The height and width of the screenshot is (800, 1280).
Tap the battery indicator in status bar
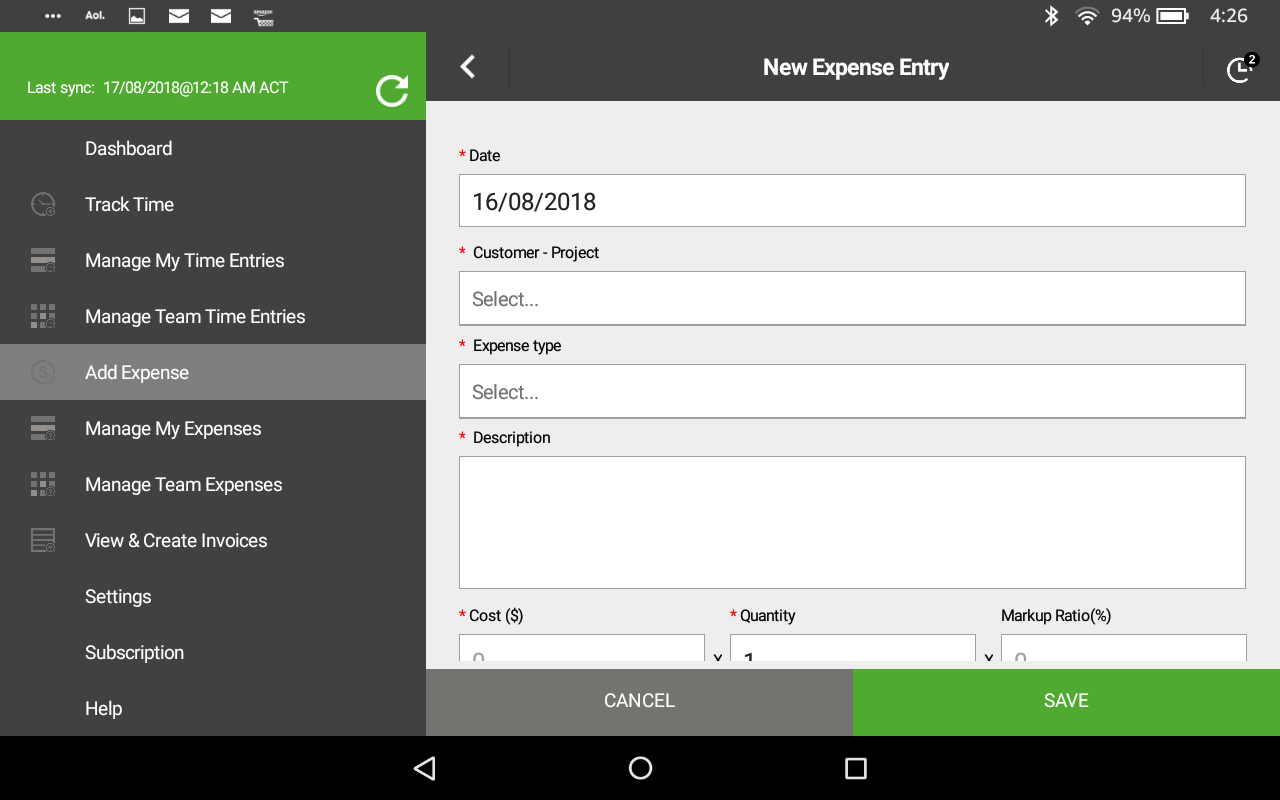click(x=1173, y=16)
